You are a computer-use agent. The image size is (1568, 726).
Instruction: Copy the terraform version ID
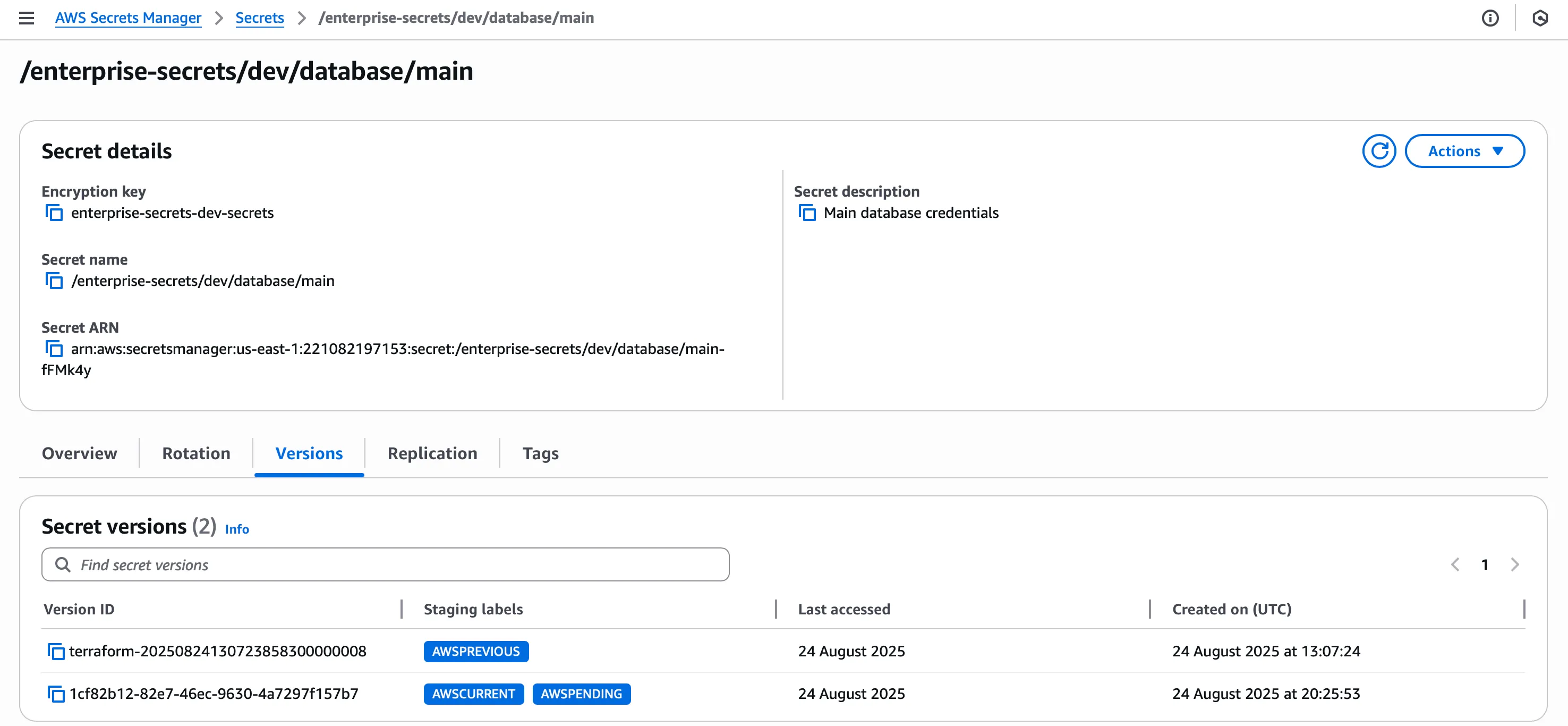coord(56,651)
